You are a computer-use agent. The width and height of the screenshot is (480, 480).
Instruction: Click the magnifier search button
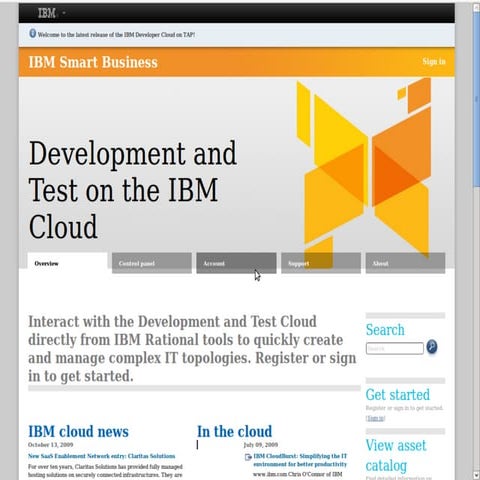[432, 347]
